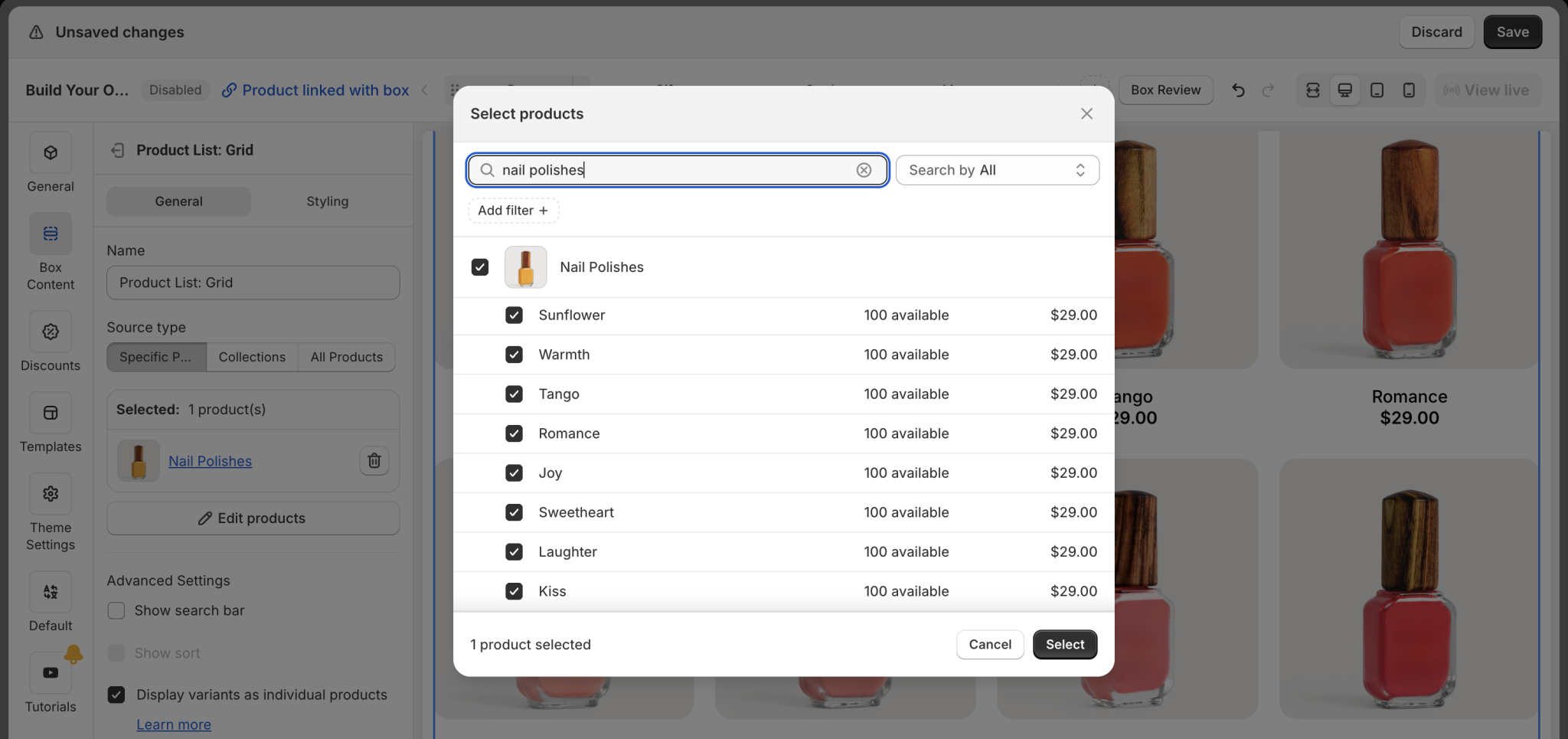1568x739 pixels.
Task: Uncheck the Sunflower product
Action: [x=513, y=315]
